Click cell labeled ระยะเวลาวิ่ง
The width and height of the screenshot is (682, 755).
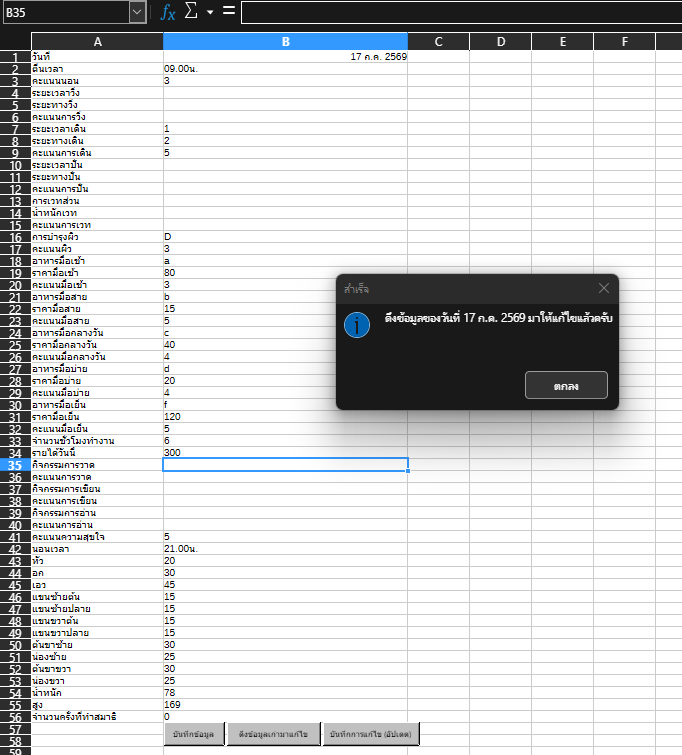(x=97, y=93)
